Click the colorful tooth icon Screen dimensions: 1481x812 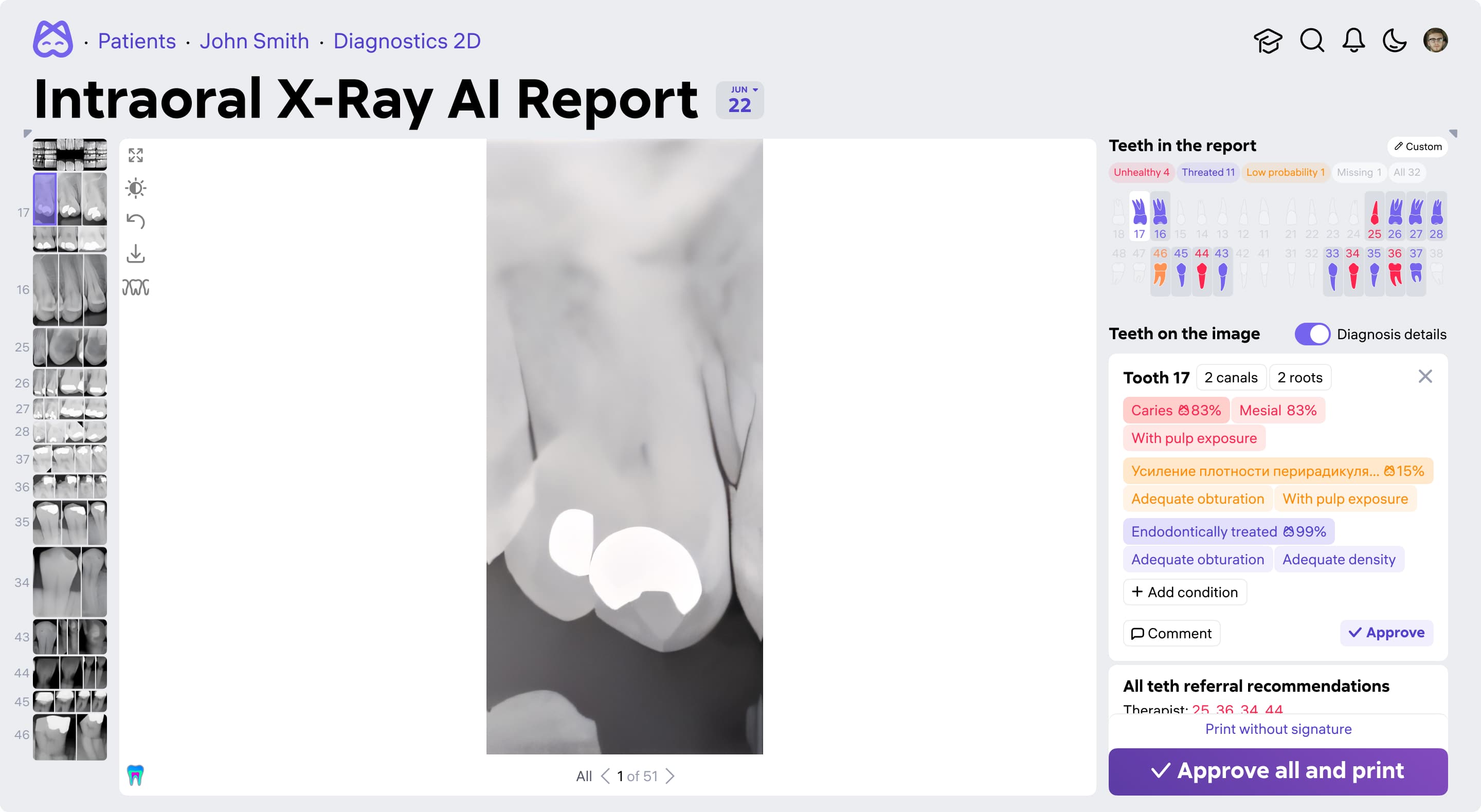tap(135, 775)
